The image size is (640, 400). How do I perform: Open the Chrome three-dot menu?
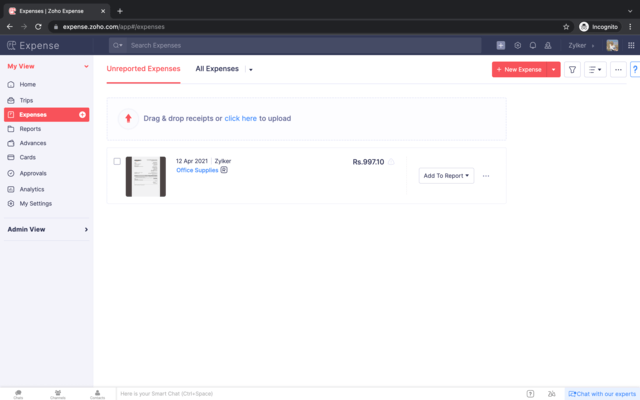coord(630,27)
